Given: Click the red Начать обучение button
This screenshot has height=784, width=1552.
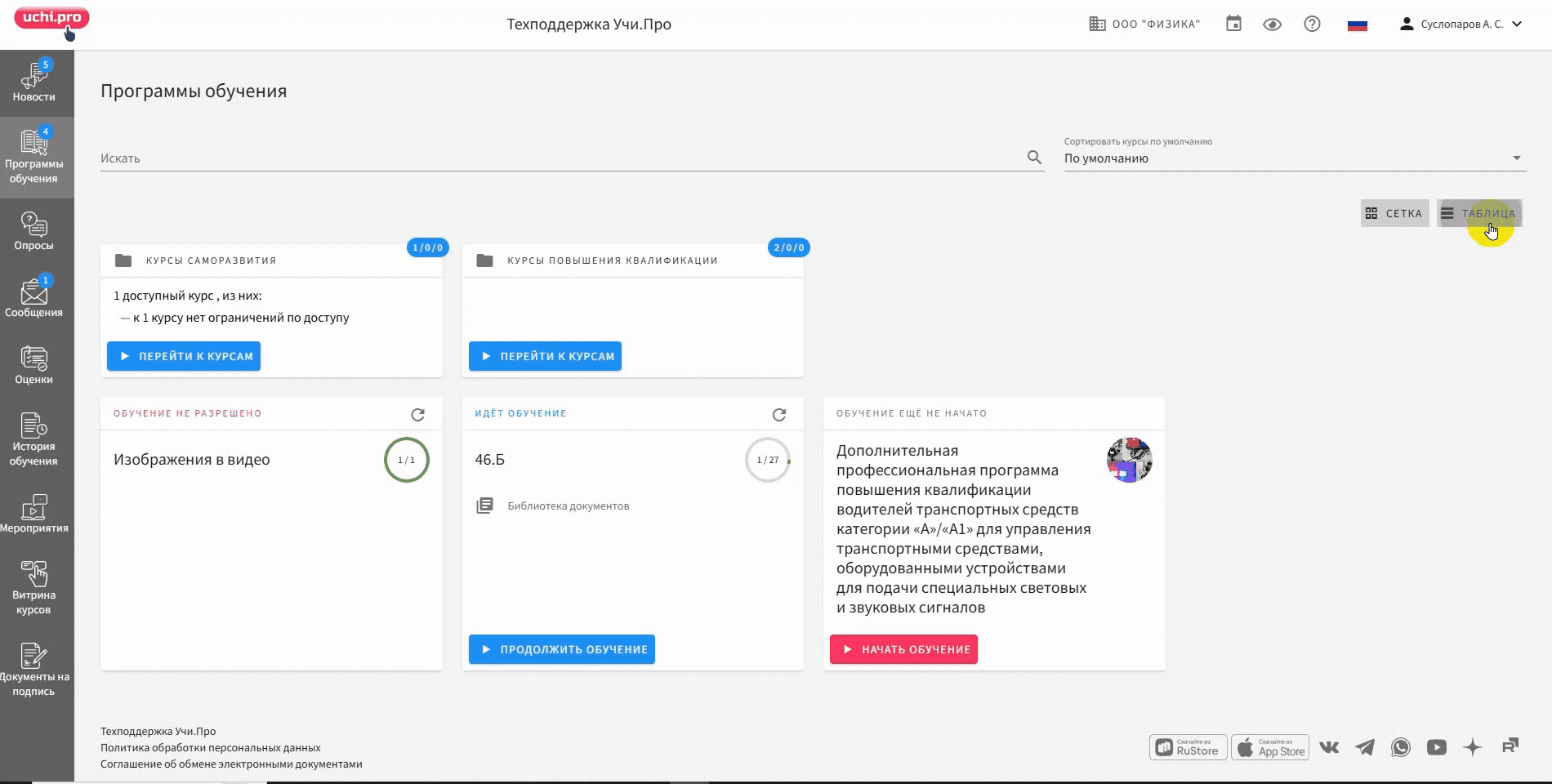Looking at the screenshot, I should 903,650.
